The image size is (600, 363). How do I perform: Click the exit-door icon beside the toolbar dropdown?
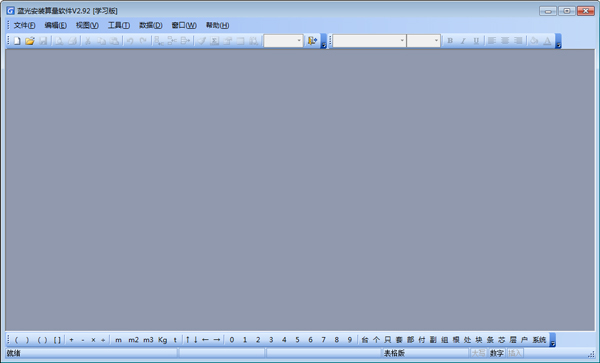pos(312,41)
